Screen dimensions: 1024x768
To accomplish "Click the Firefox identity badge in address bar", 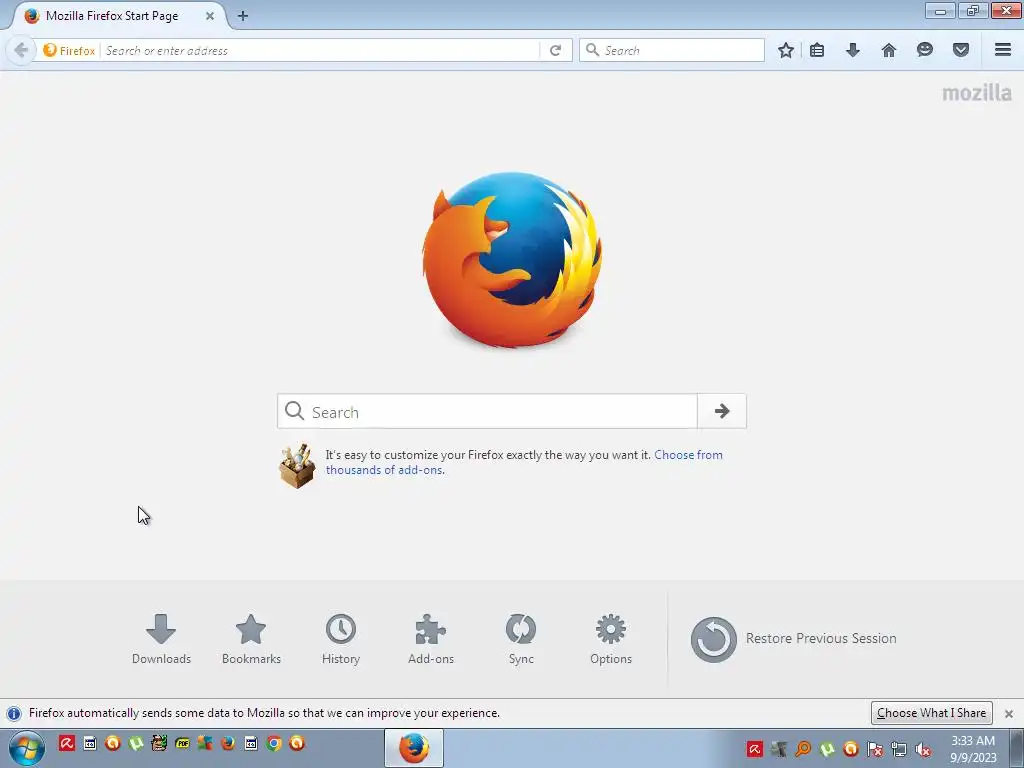I will [69, 50].
